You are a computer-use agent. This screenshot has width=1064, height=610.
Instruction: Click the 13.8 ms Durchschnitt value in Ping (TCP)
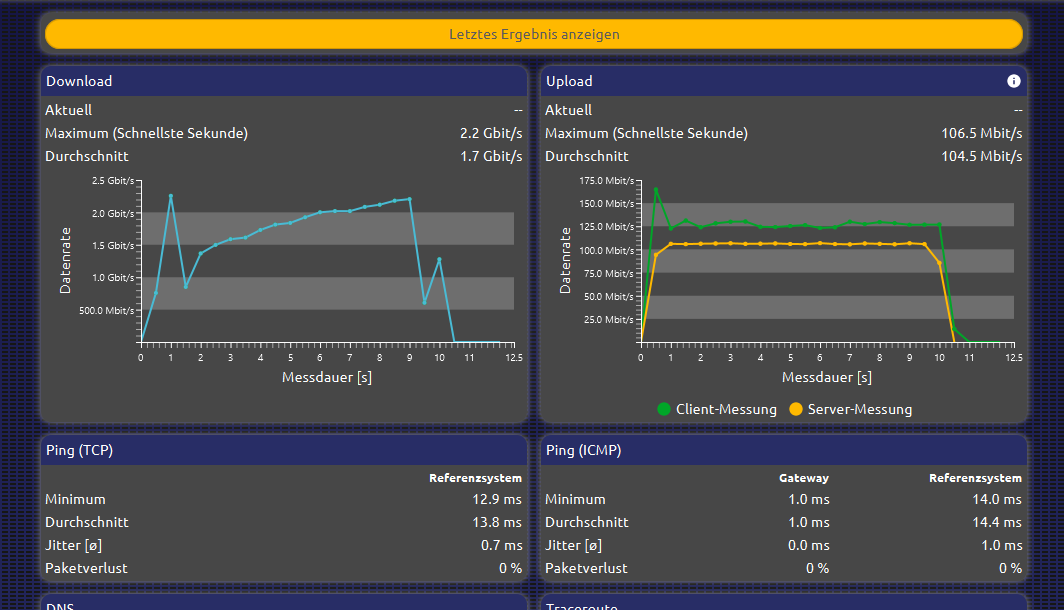click(499, 522)
